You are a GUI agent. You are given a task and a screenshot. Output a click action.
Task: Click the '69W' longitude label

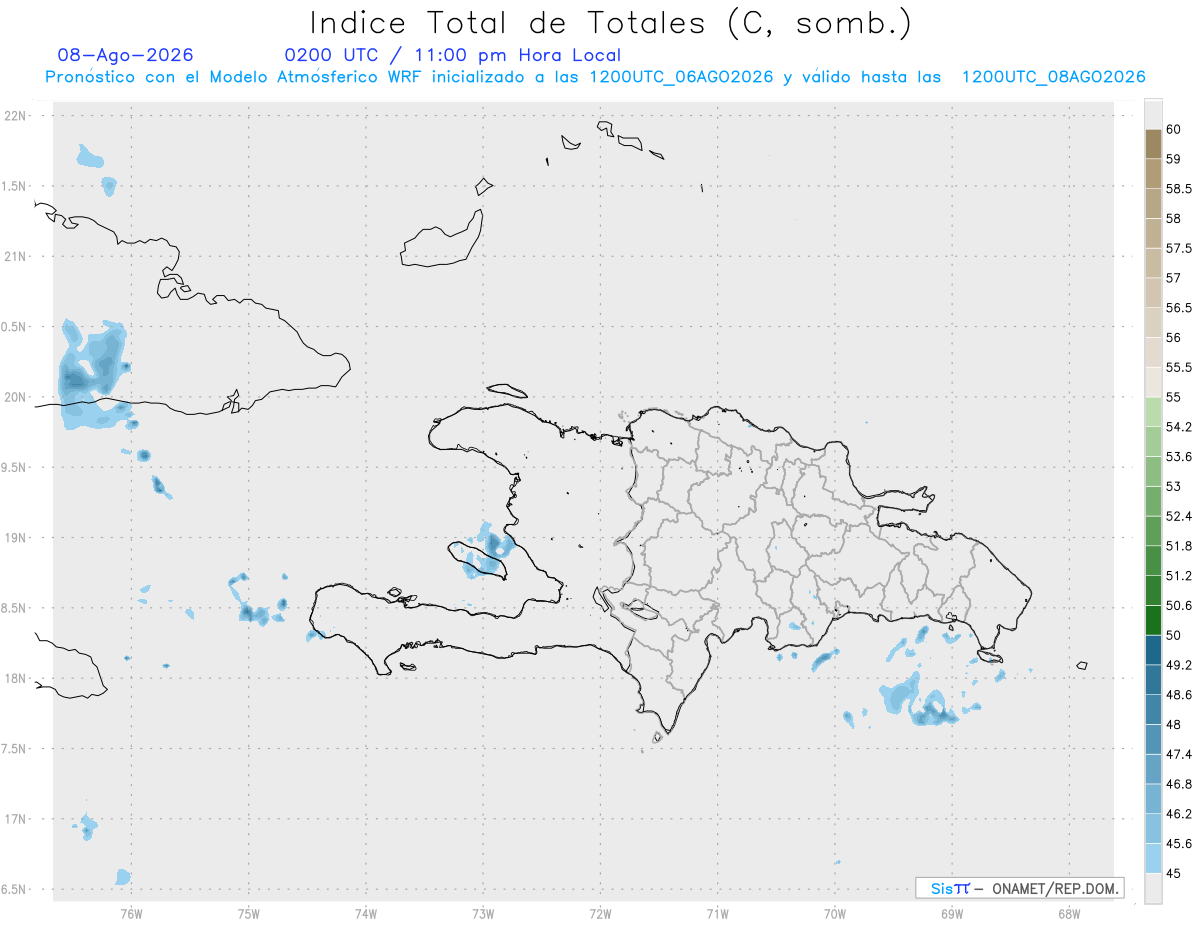(x=952, y=913)
